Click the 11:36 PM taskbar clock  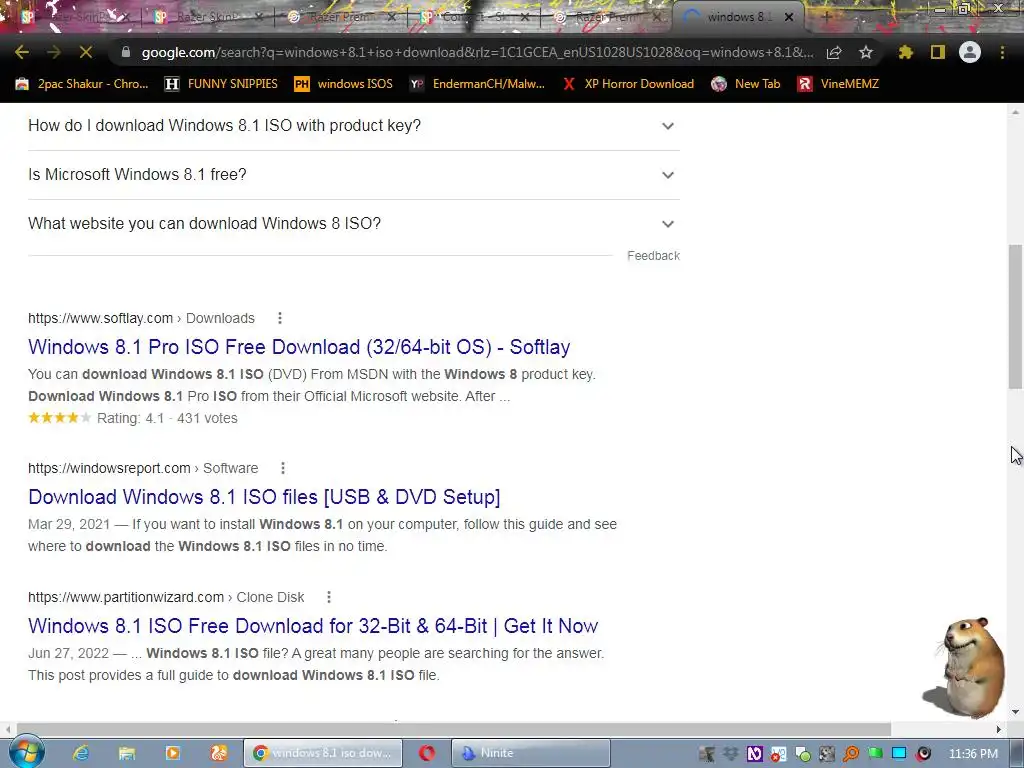click(973, 754)
